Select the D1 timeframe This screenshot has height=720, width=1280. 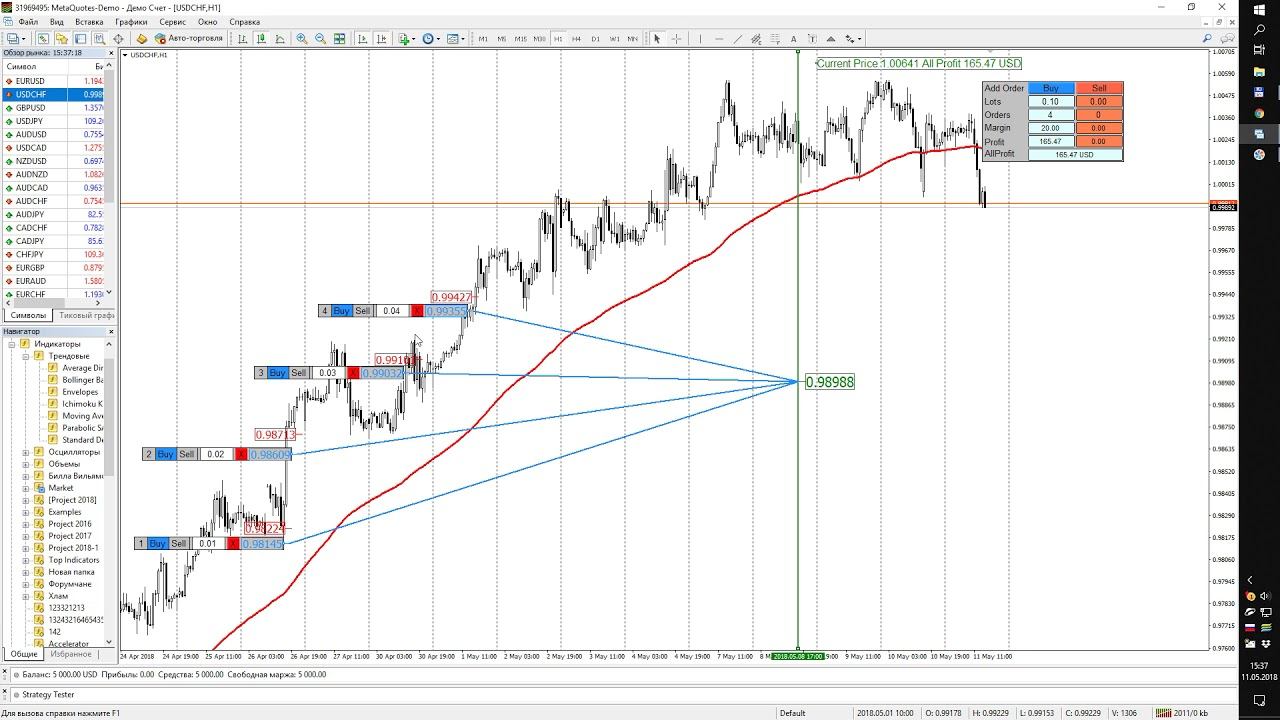click(x=595, y=39)
